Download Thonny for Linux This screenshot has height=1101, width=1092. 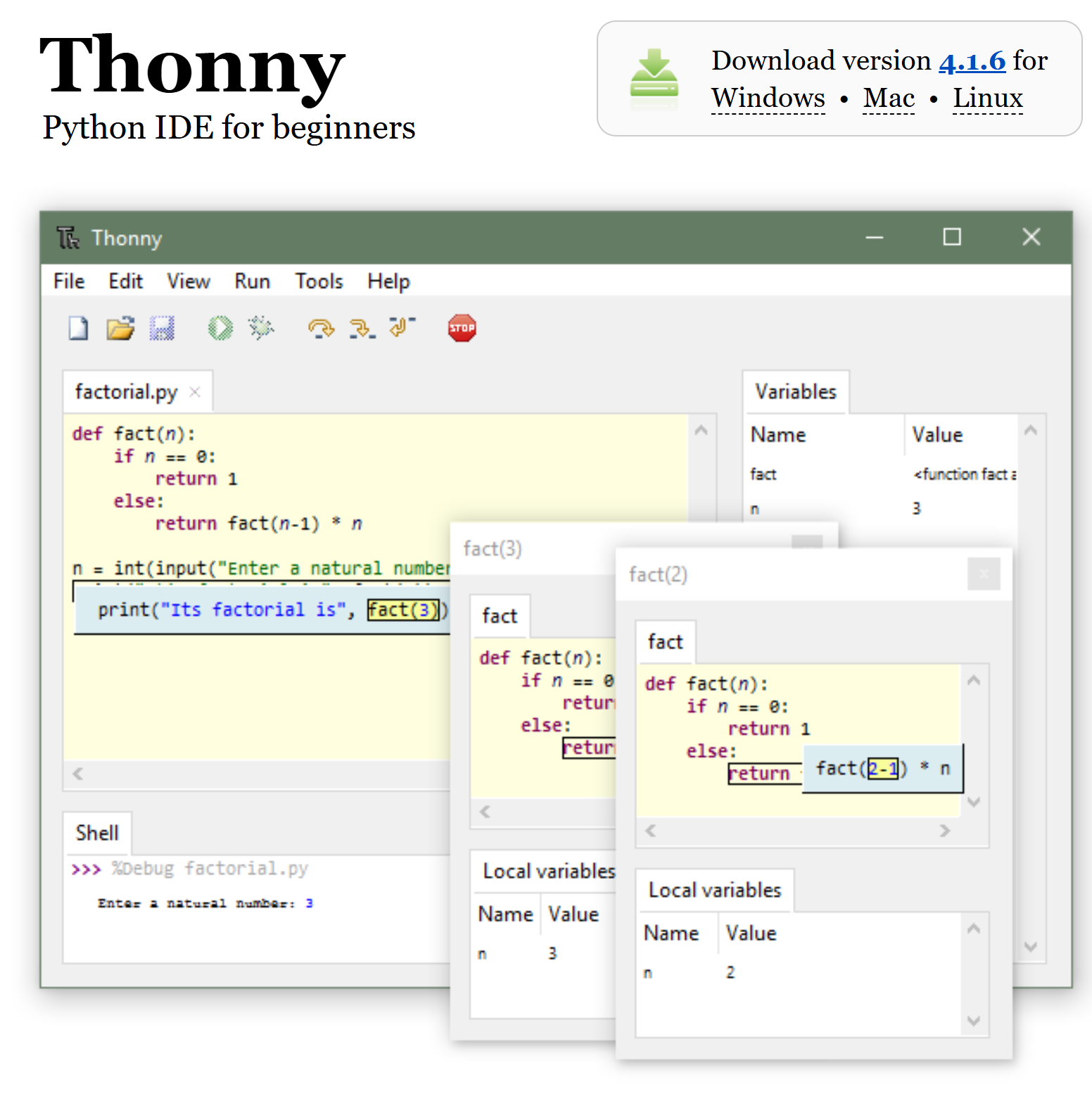tap(987, 98)
